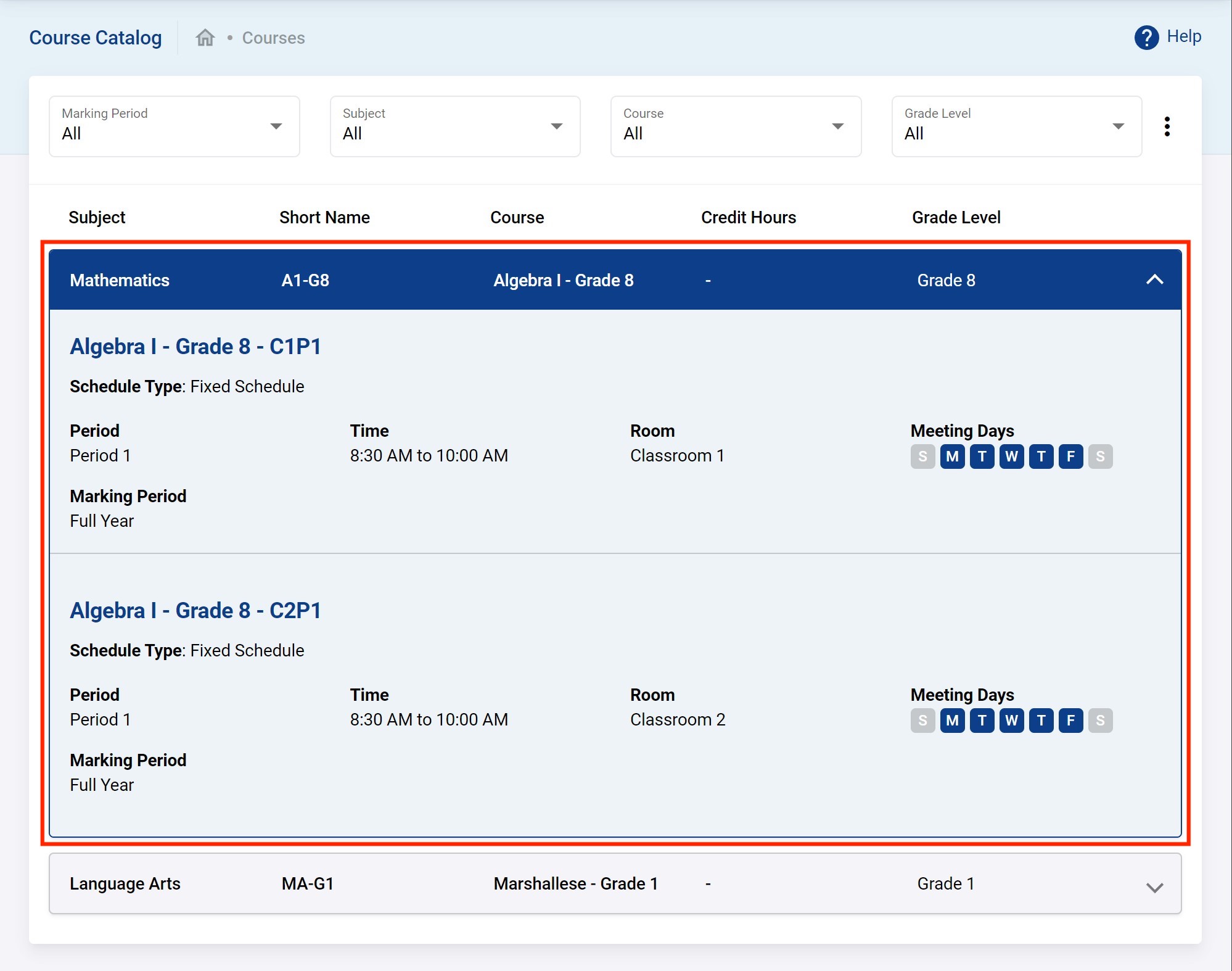This screenshot has width=1232, height=971.
Task: Toggle last Saturday badge in C2P1 section
Action: [1100, 721]
